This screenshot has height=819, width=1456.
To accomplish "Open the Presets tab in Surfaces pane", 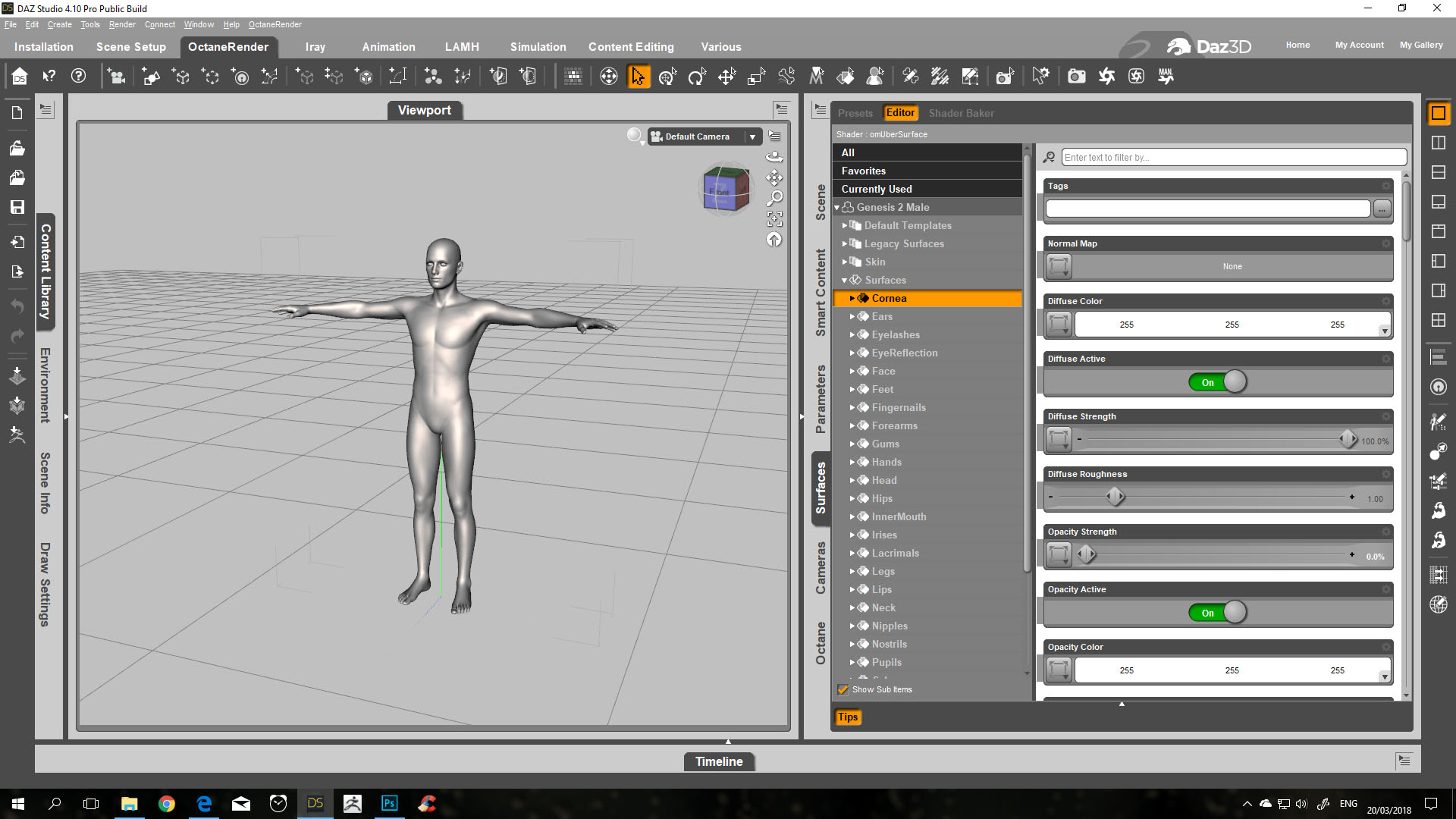I will click(x=855, y=113).
